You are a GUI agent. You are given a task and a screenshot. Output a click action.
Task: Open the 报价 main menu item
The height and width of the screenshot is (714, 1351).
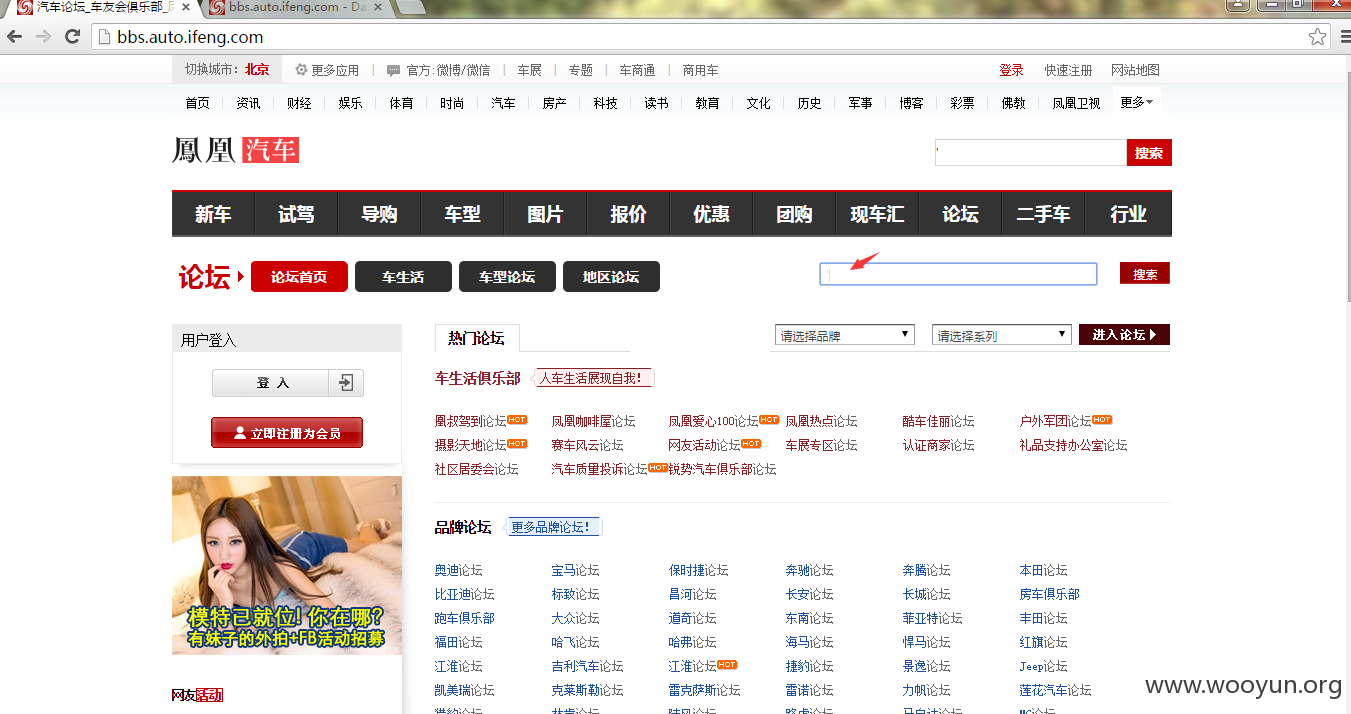coord(628,214)
